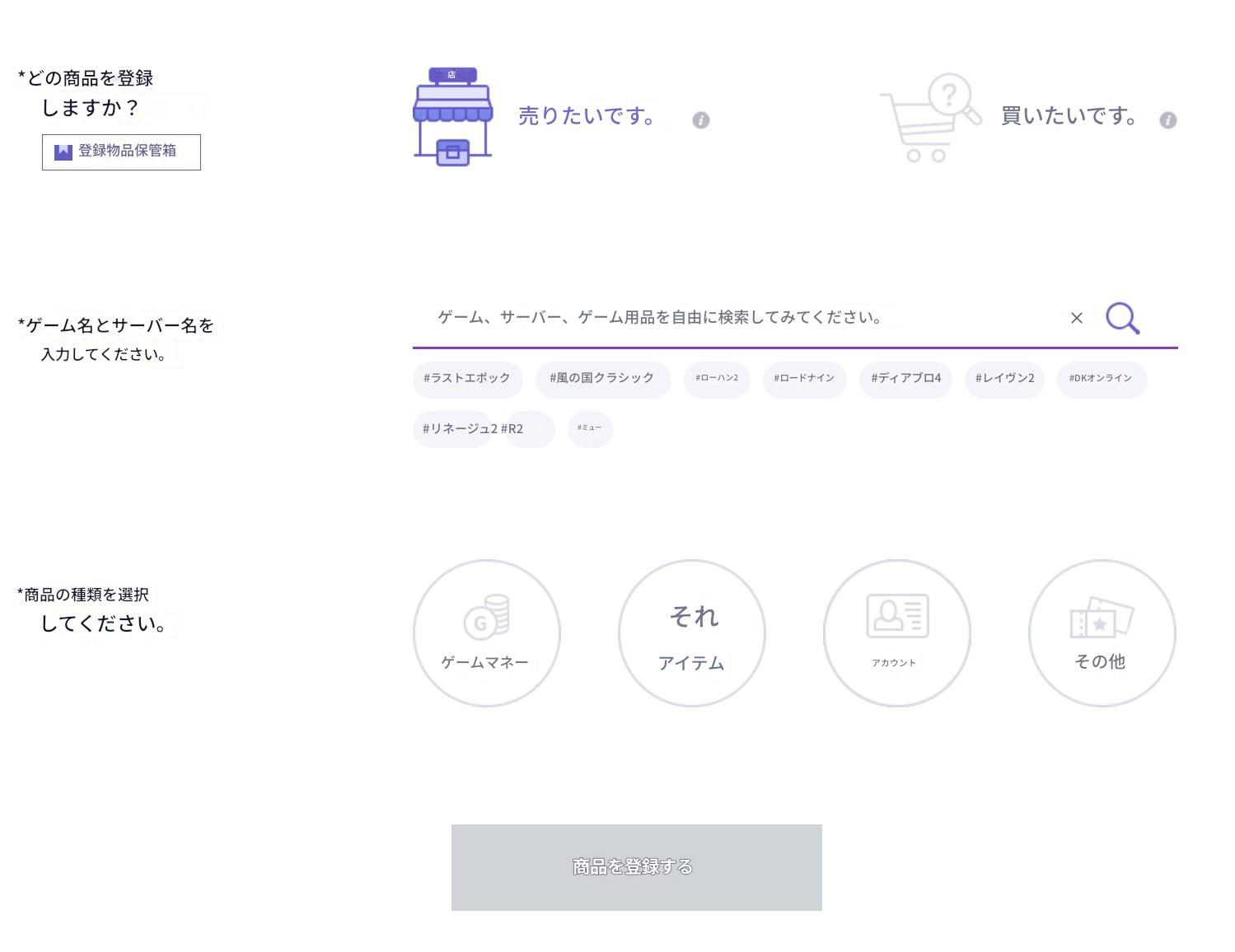This screenshot has height=952, width=1235.
Task: Select その他 product type
Action: (1102, 632)
